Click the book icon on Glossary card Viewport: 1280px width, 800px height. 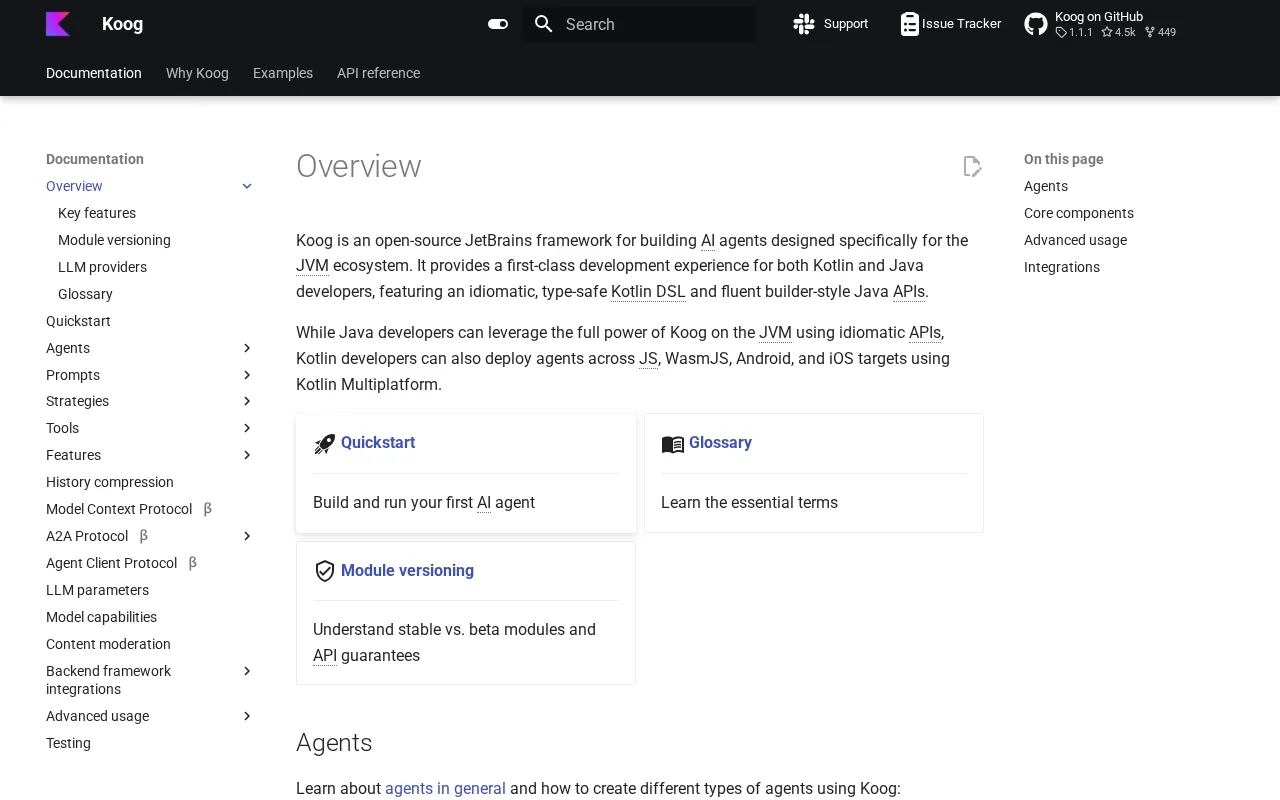tap(673, 444)
